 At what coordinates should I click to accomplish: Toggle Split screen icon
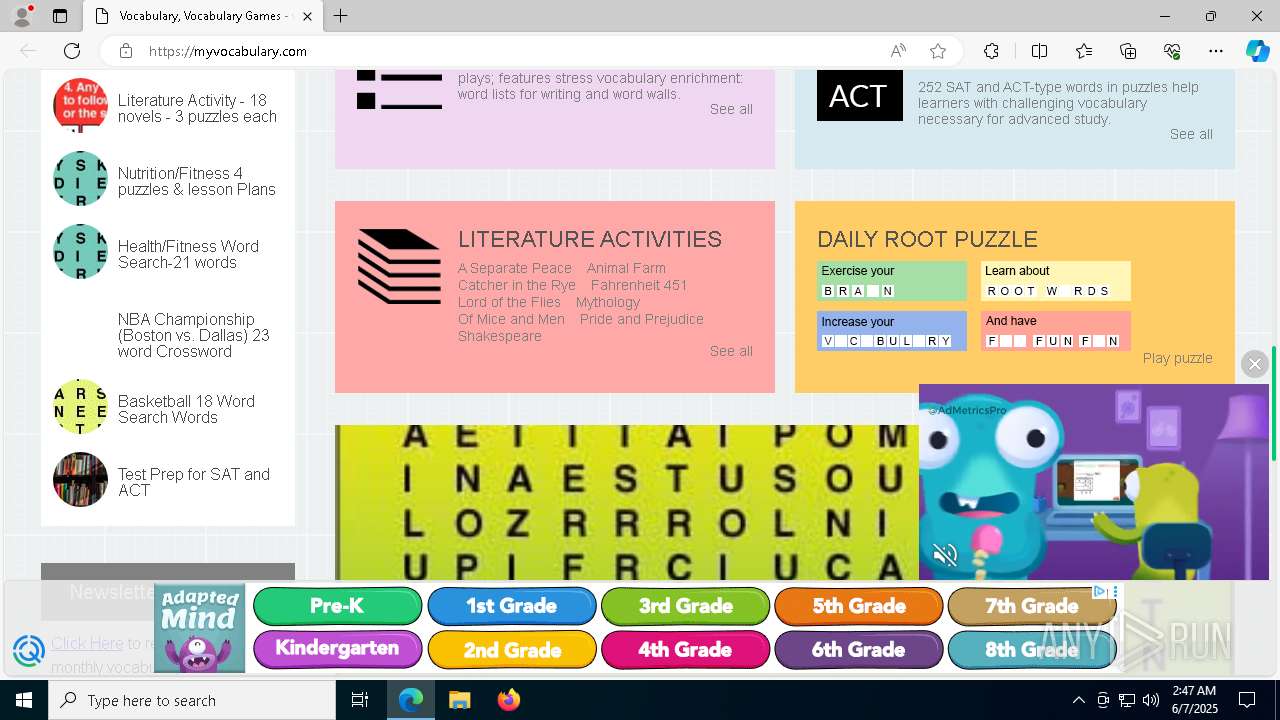tap(1039, 51)
